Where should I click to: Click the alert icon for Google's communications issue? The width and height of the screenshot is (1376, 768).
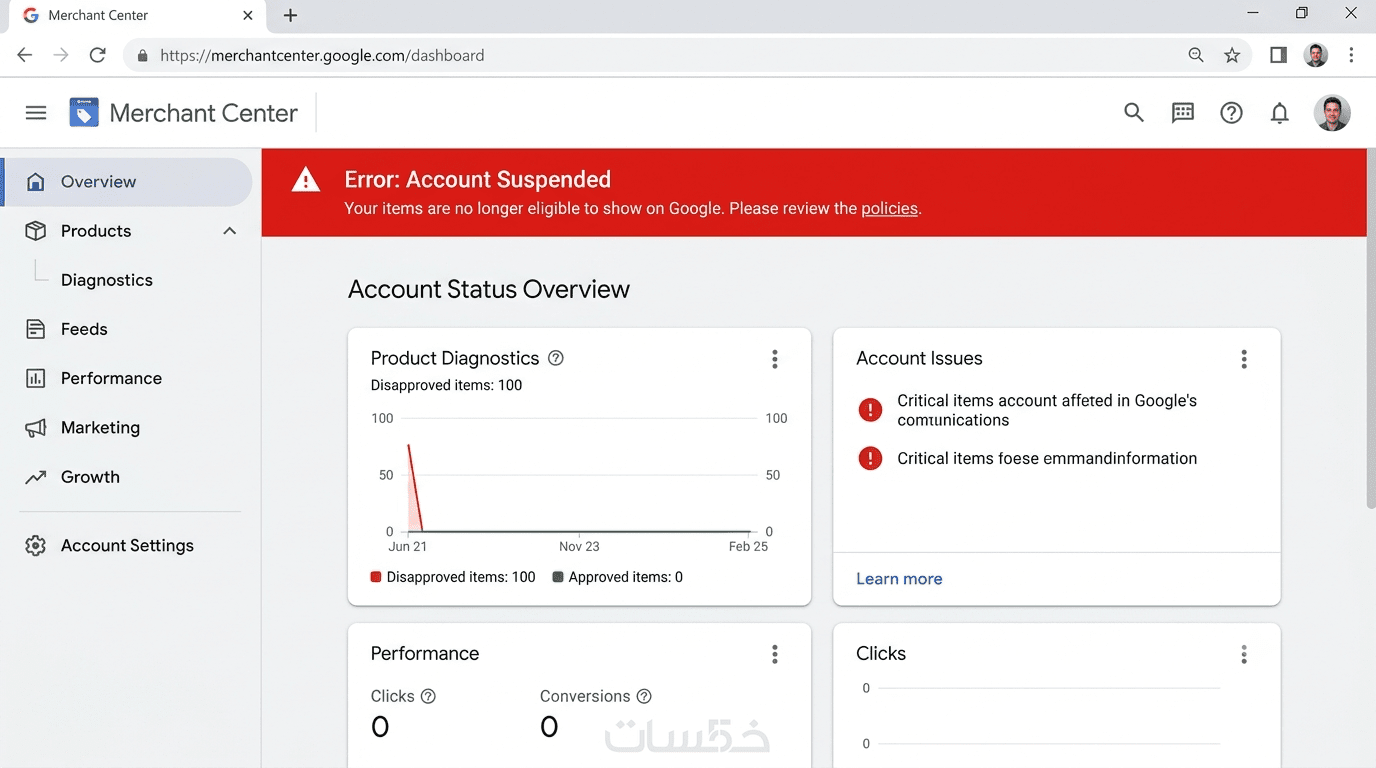pyautogui.click(x=871, y=409)
